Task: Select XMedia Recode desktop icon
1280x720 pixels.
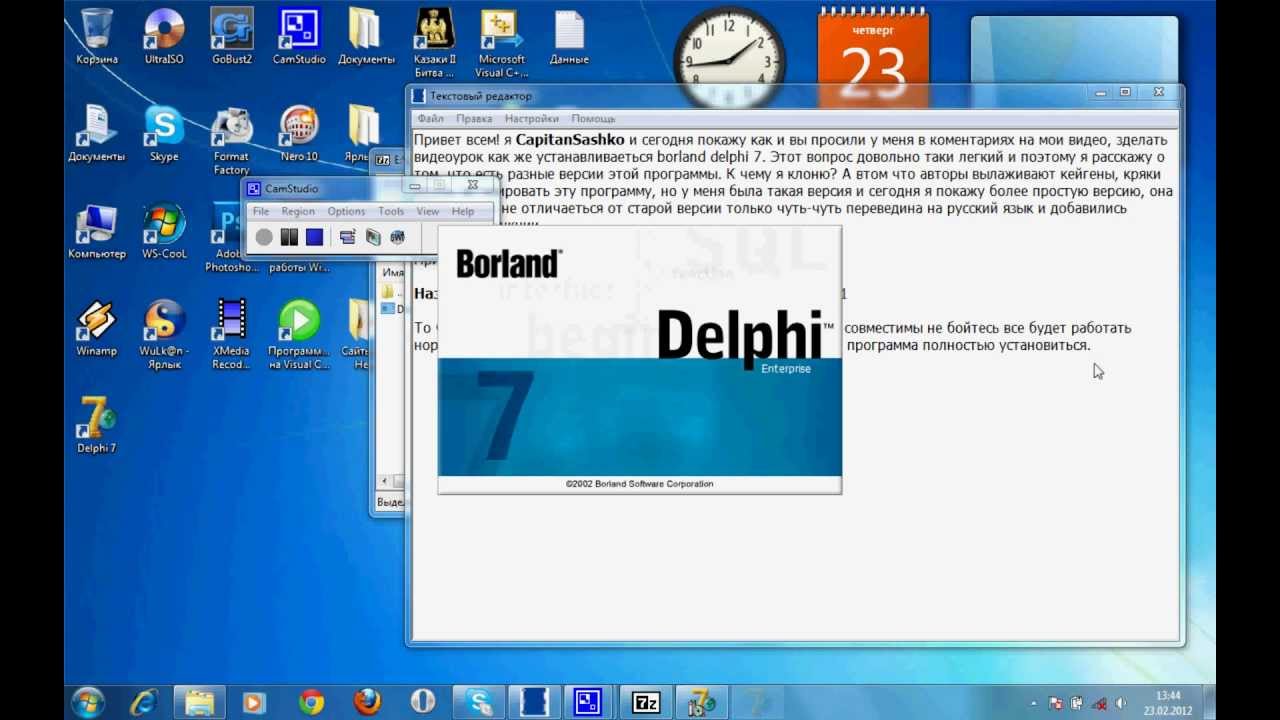Action: 232,336
